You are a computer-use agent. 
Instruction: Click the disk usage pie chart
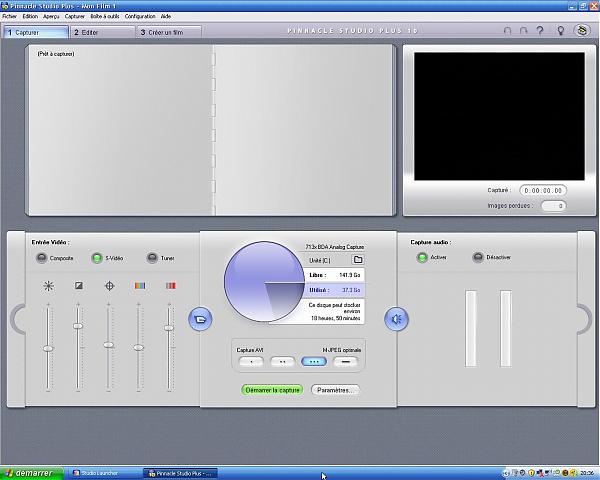tap(264, 281)
